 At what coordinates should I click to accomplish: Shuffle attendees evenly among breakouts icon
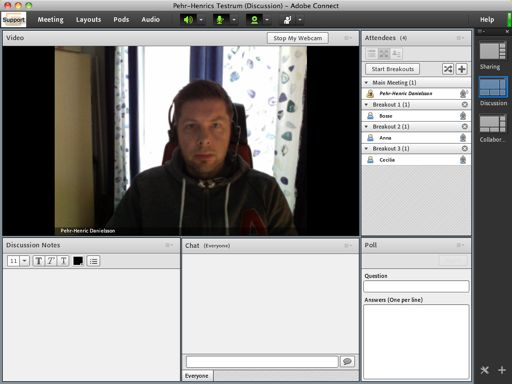tap(448, 69)
